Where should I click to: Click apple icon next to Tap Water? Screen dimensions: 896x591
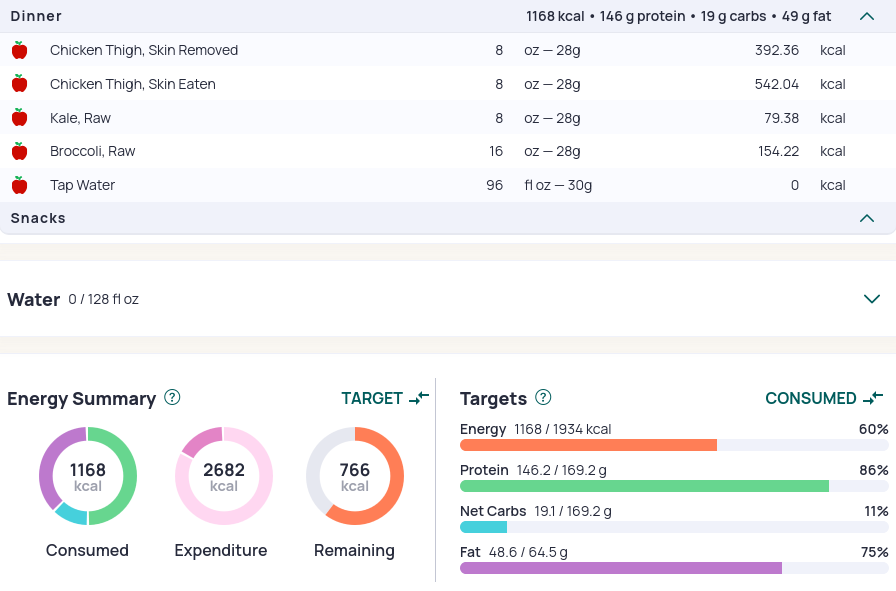tap(19, 185)
